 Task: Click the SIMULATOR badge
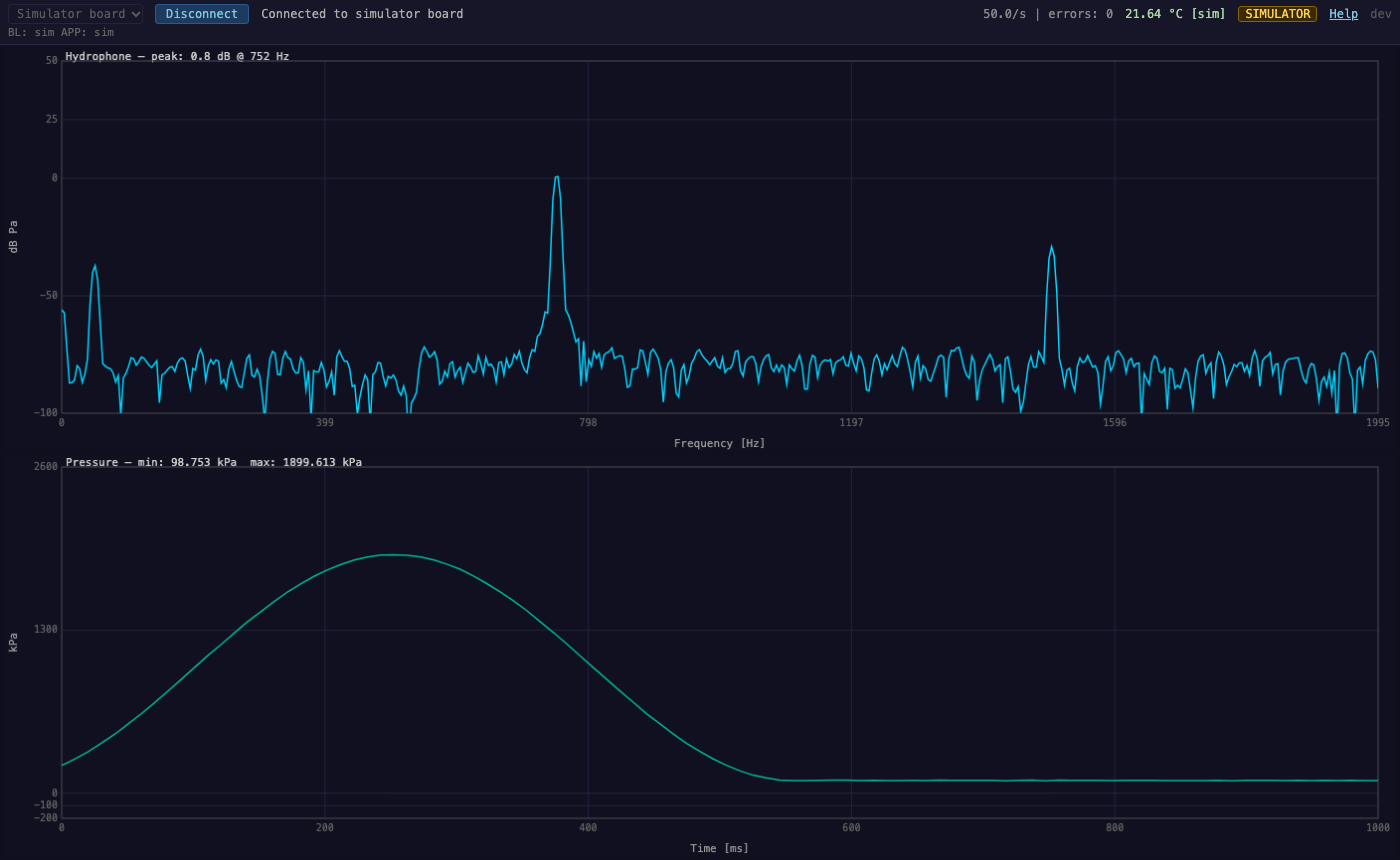(1277, 14)
